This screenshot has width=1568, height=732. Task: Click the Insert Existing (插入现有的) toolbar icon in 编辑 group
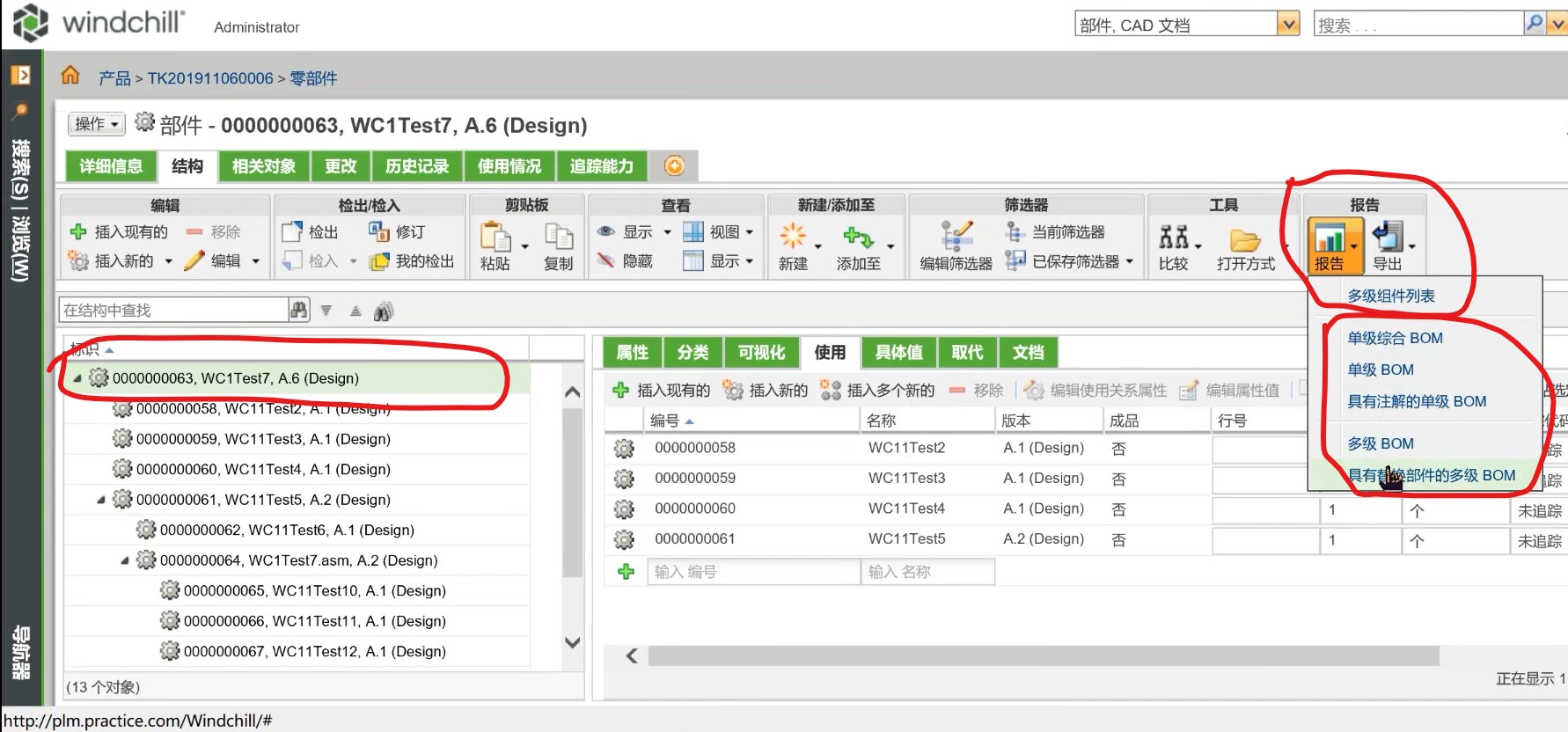pyautogui.click(x=78, y=231)
